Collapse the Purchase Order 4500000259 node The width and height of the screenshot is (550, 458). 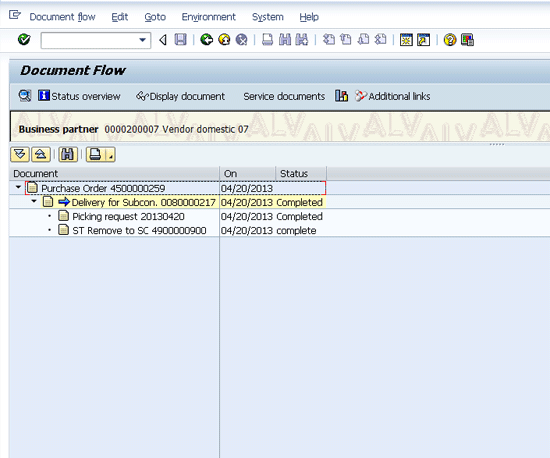18,188
